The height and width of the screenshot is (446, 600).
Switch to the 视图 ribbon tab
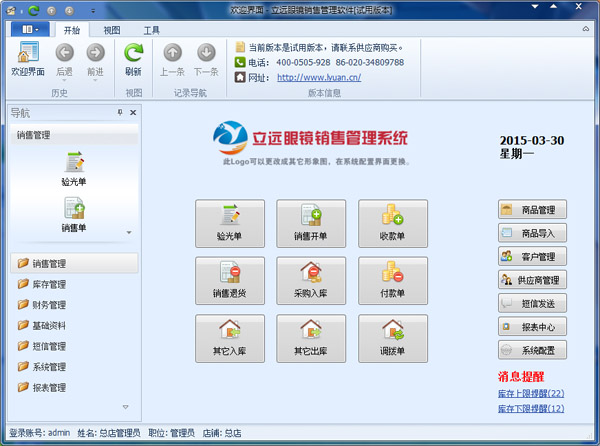[112, 30]
